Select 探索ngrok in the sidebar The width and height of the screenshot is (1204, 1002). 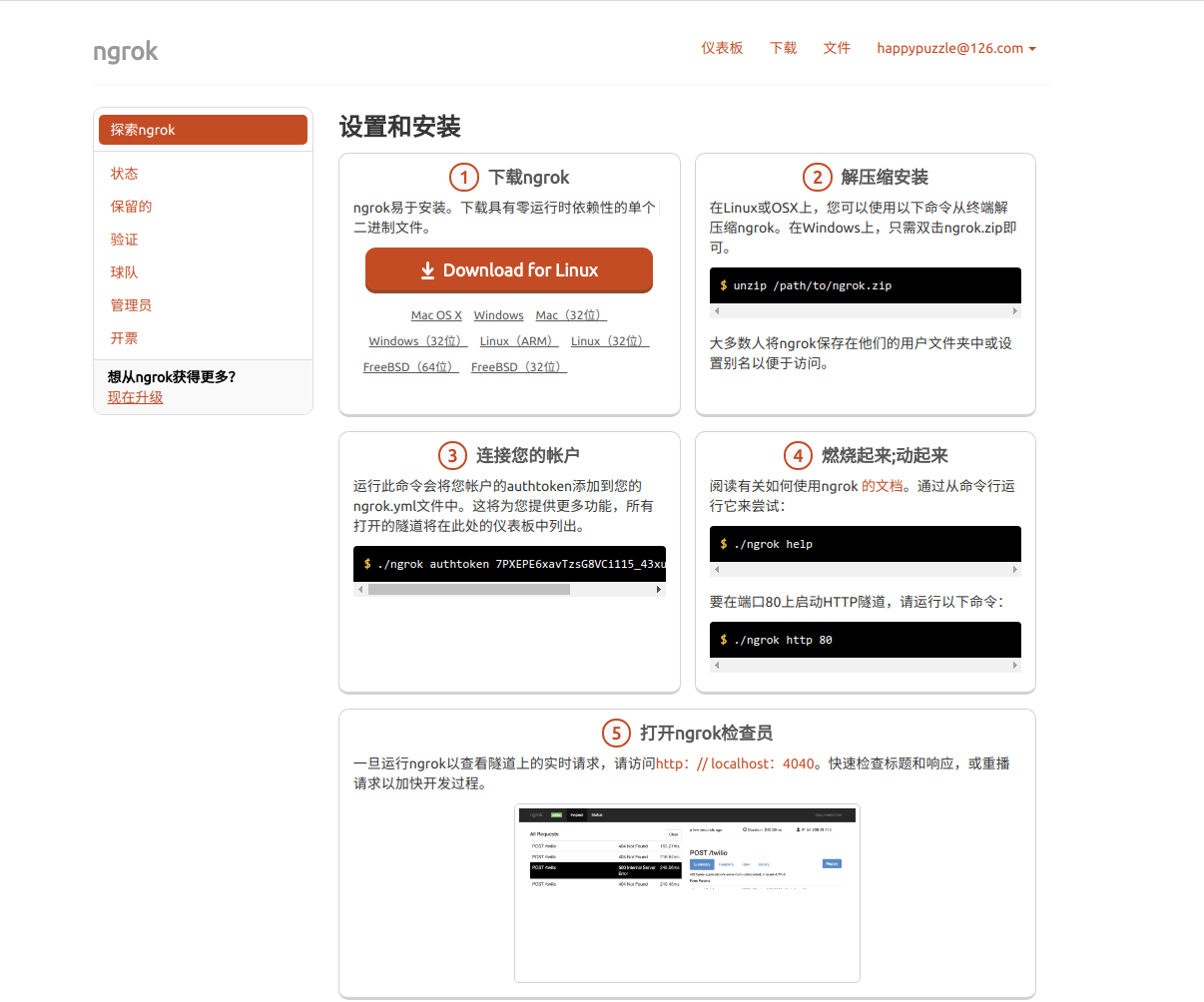(203, 130)
